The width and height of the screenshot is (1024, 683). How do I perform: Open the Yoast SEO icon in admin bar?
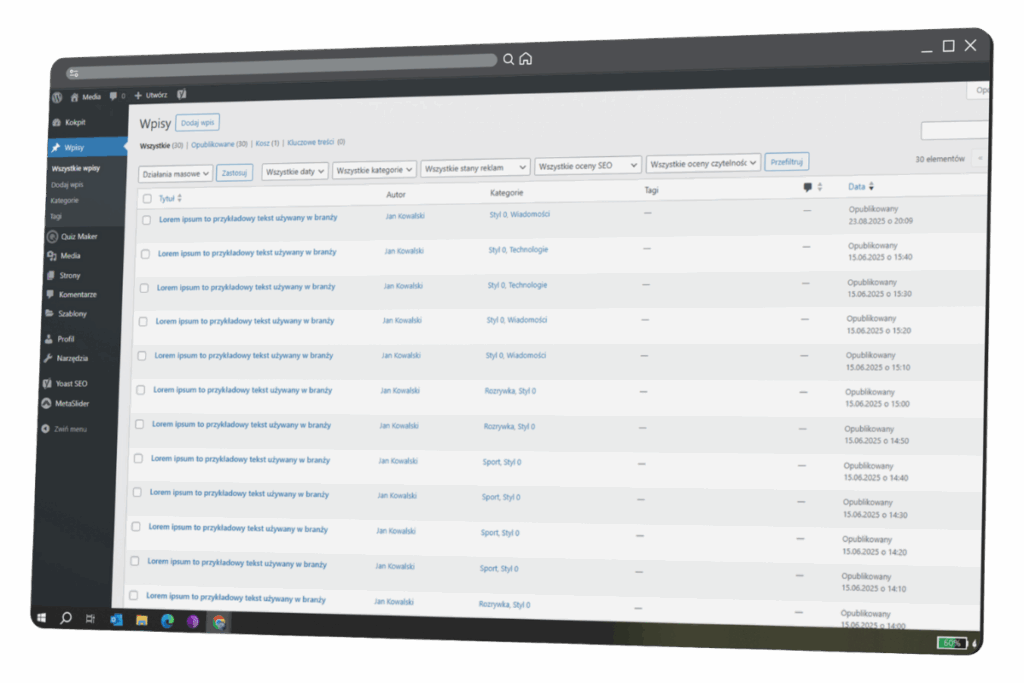(182, 94)
